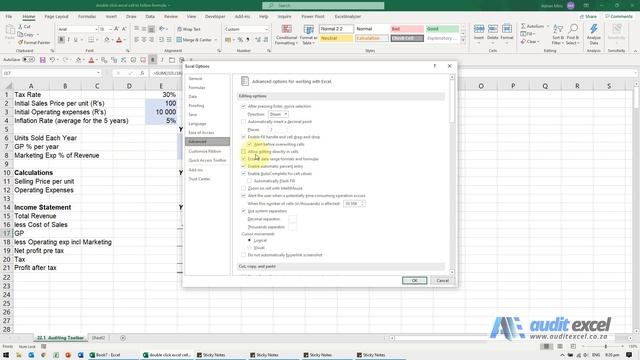Click the insert function fx icon

(x=142, y=73)
